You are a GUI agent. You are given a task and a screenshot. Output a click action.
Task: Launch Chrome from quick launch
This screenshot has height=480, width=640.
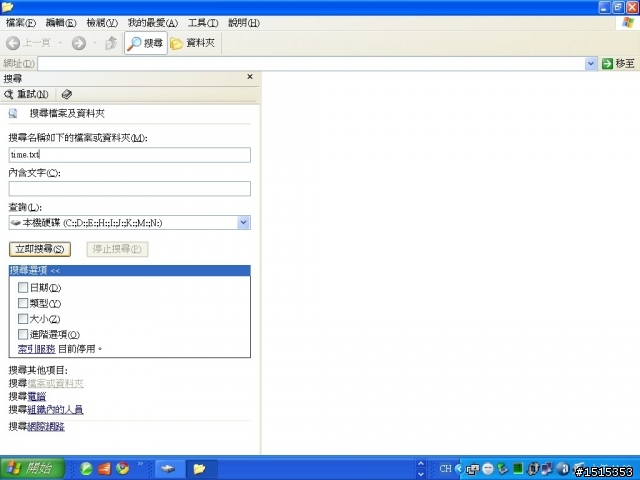[x=122, y=469]
